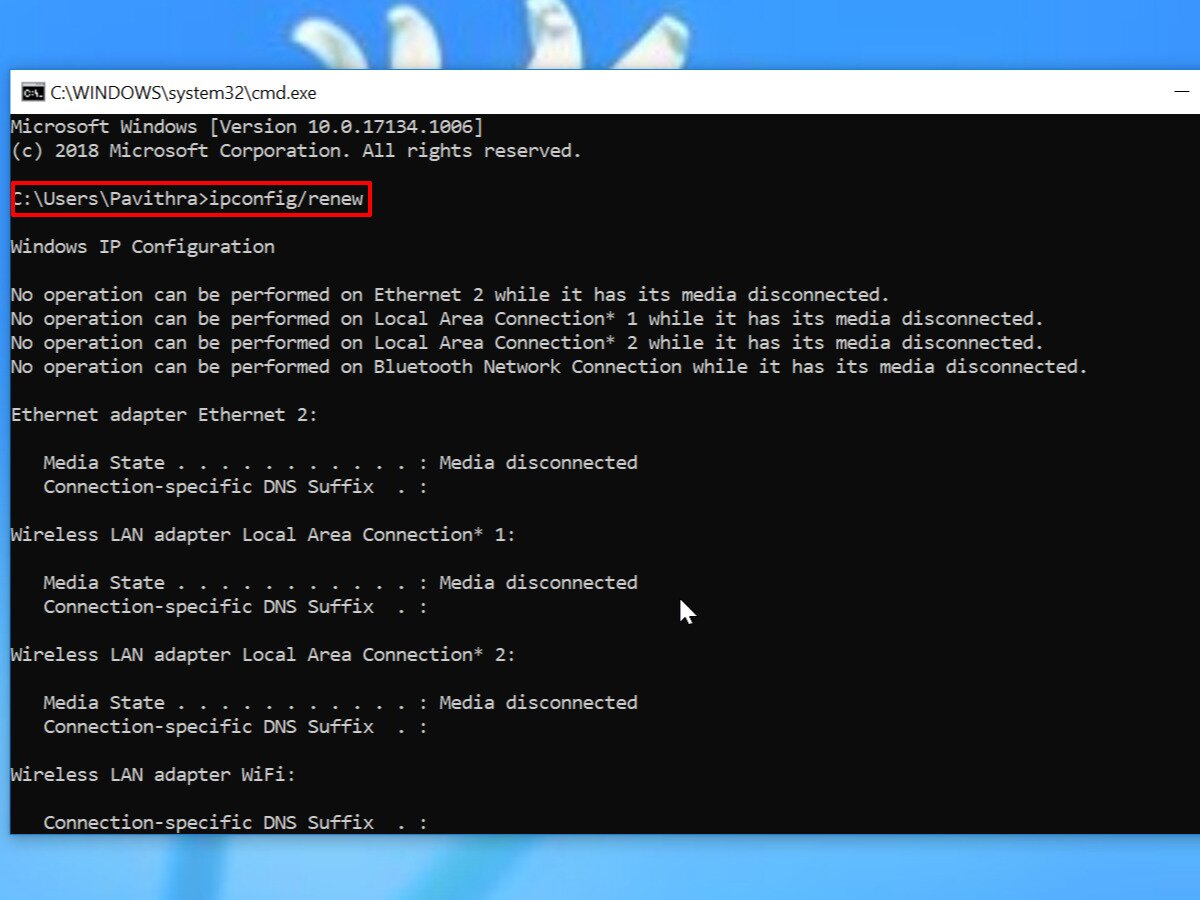Click Media State line under Ethernet 2
This screenshot has width=1200, height=900.
[340, 463]
